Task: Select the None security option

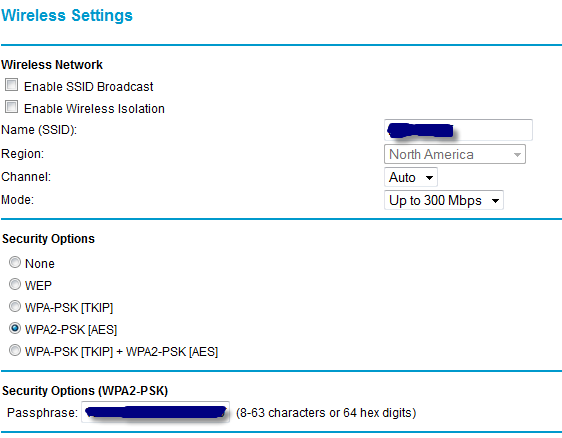Action: [x=15, y=262]
